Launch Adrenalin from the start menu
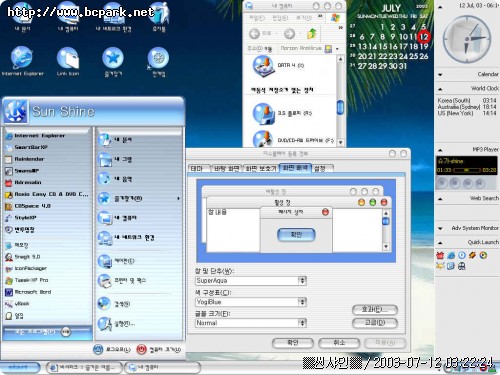Image resolution: width=500 pixels, height=375 pixels. 23,183
